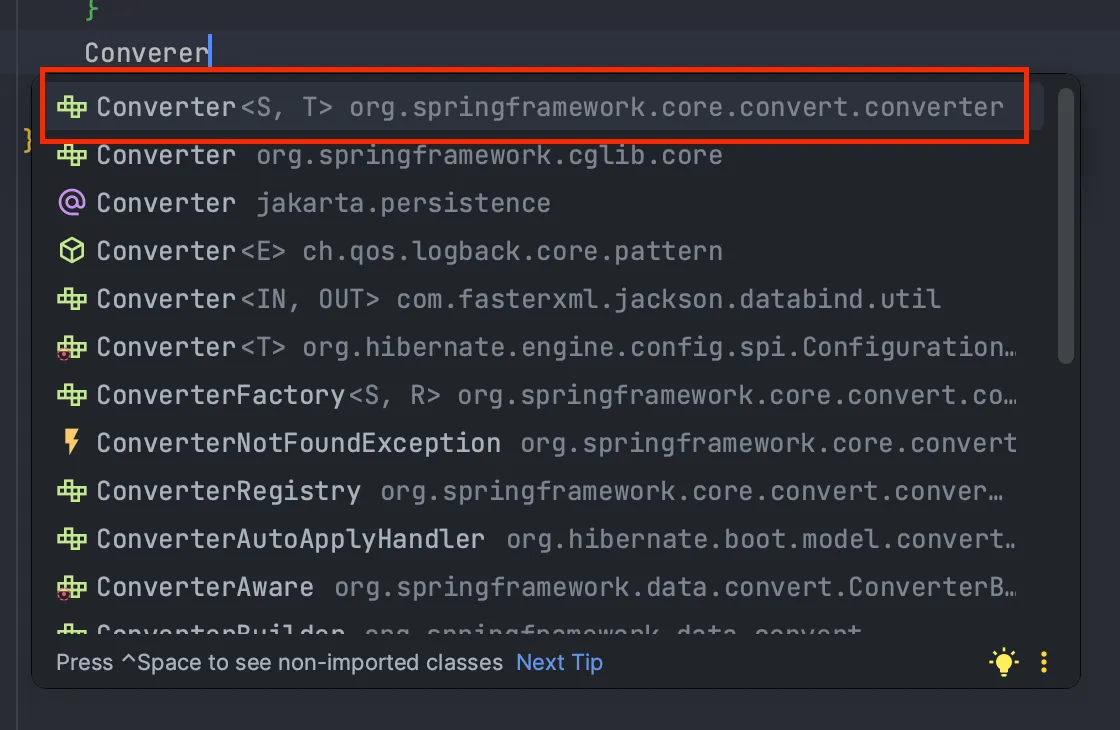1120x730 pixels.
Task: Place cursor in the typed text Converer
Action: coord(147,52)
